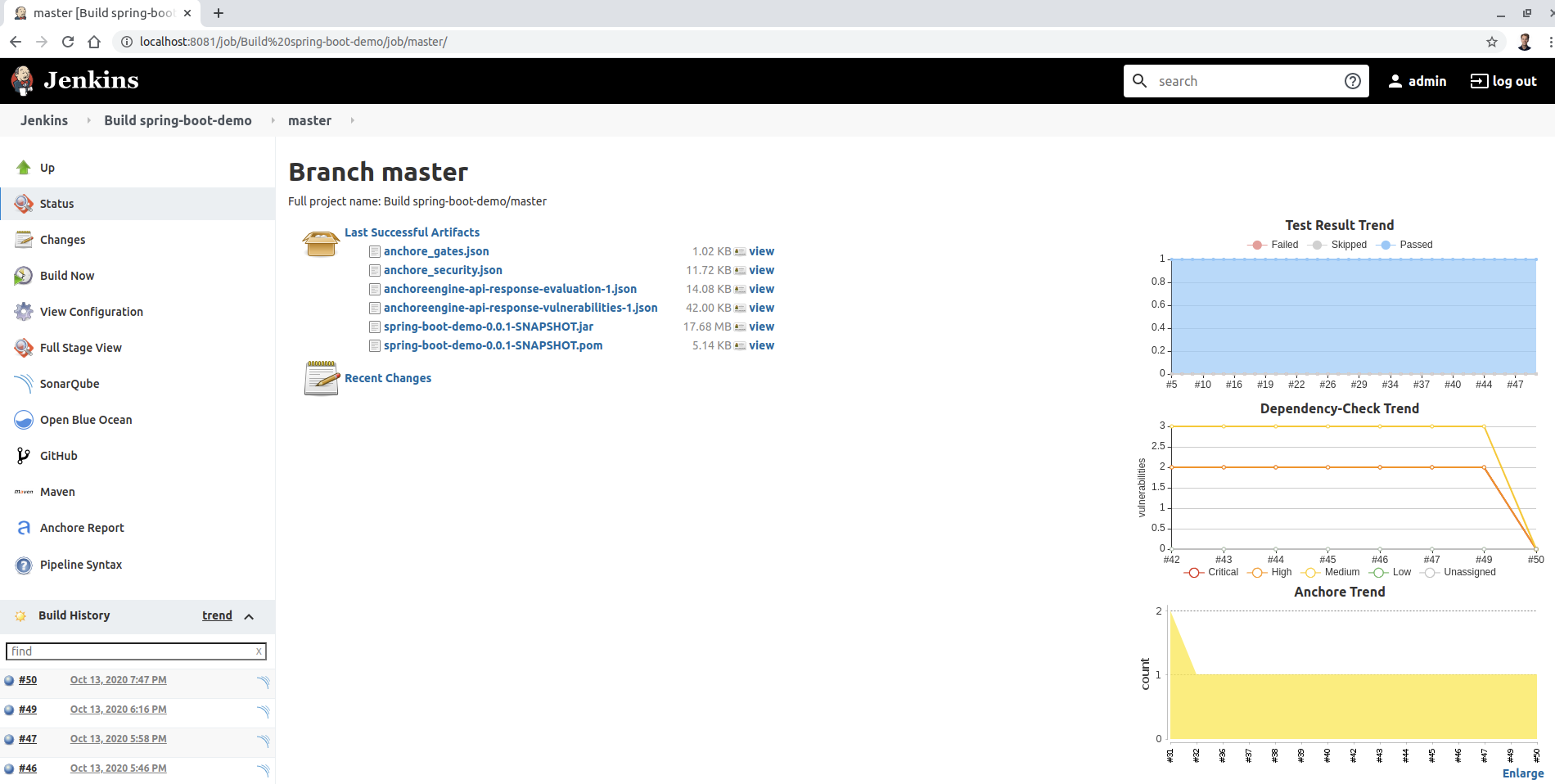This screenshot has width=1555, height=784.
Task: Click the search help question-mark icon
Action: click(1353, 80)
